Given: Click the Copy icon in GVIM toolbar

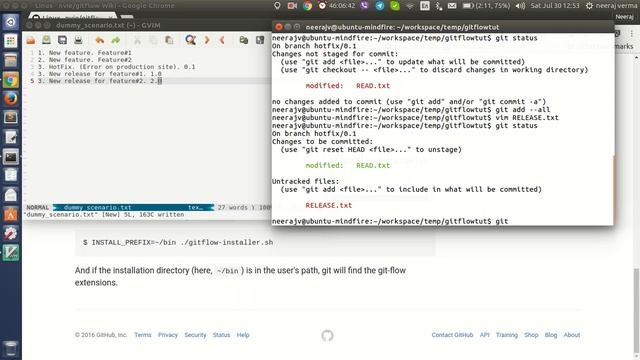Looking at the screenshot, I should pos(153,40).
